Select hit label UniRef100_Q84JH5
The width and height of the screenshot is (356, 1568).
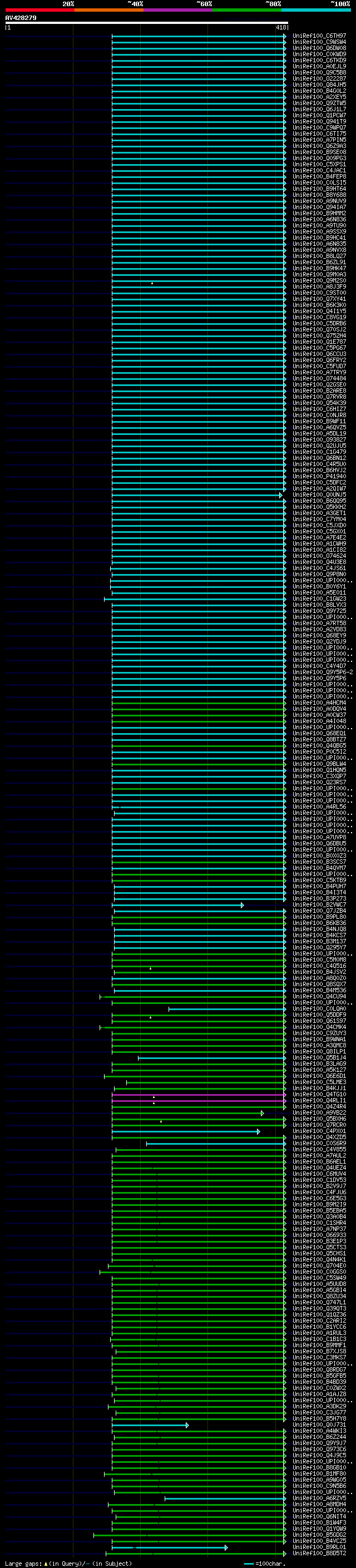(x=319, y=85)
